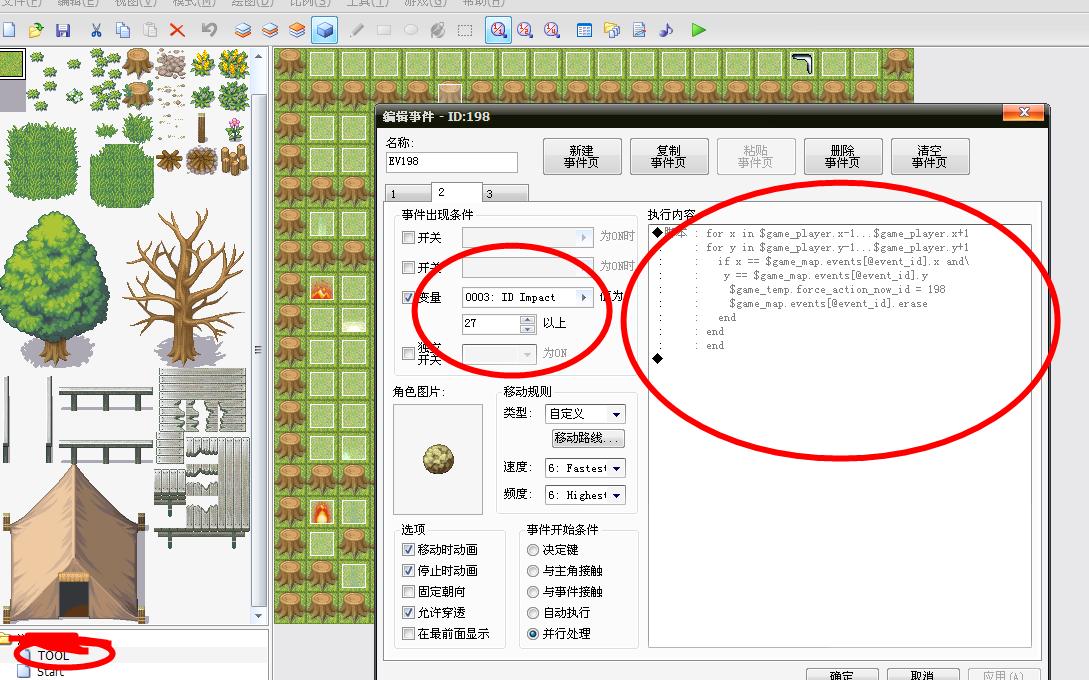Enable the first 开关 condition checkbox

[x=408, y=238]
